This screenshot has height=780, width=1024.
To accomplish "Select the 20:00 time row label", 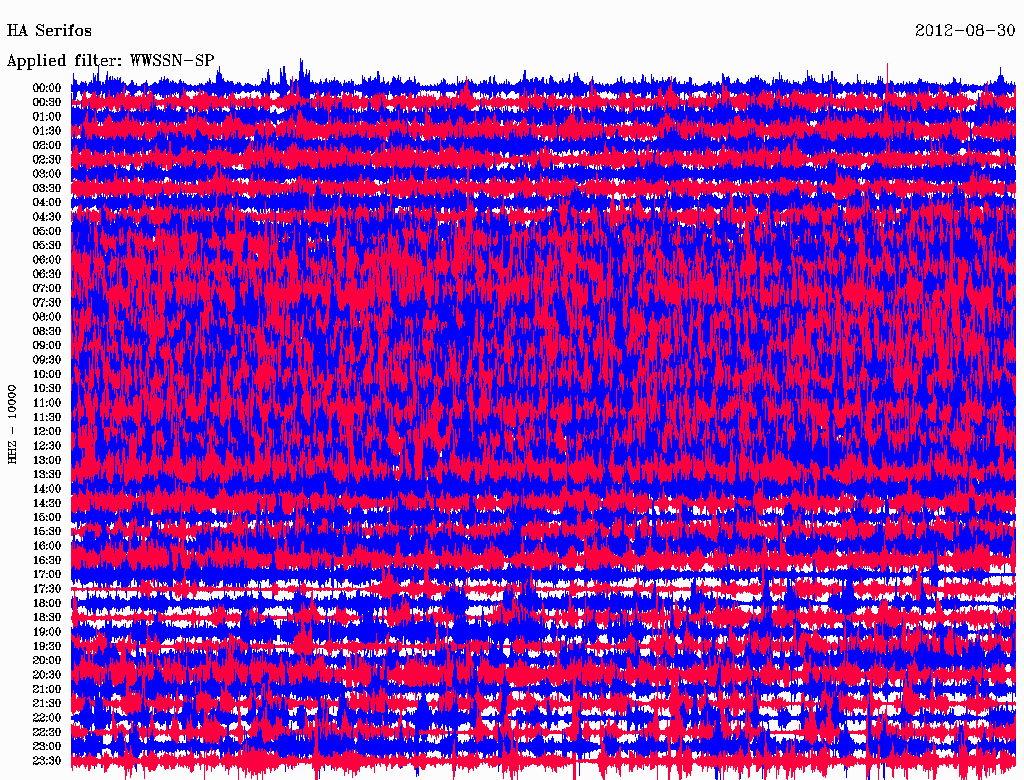I will pyautogui.click(x=47, y=660).
